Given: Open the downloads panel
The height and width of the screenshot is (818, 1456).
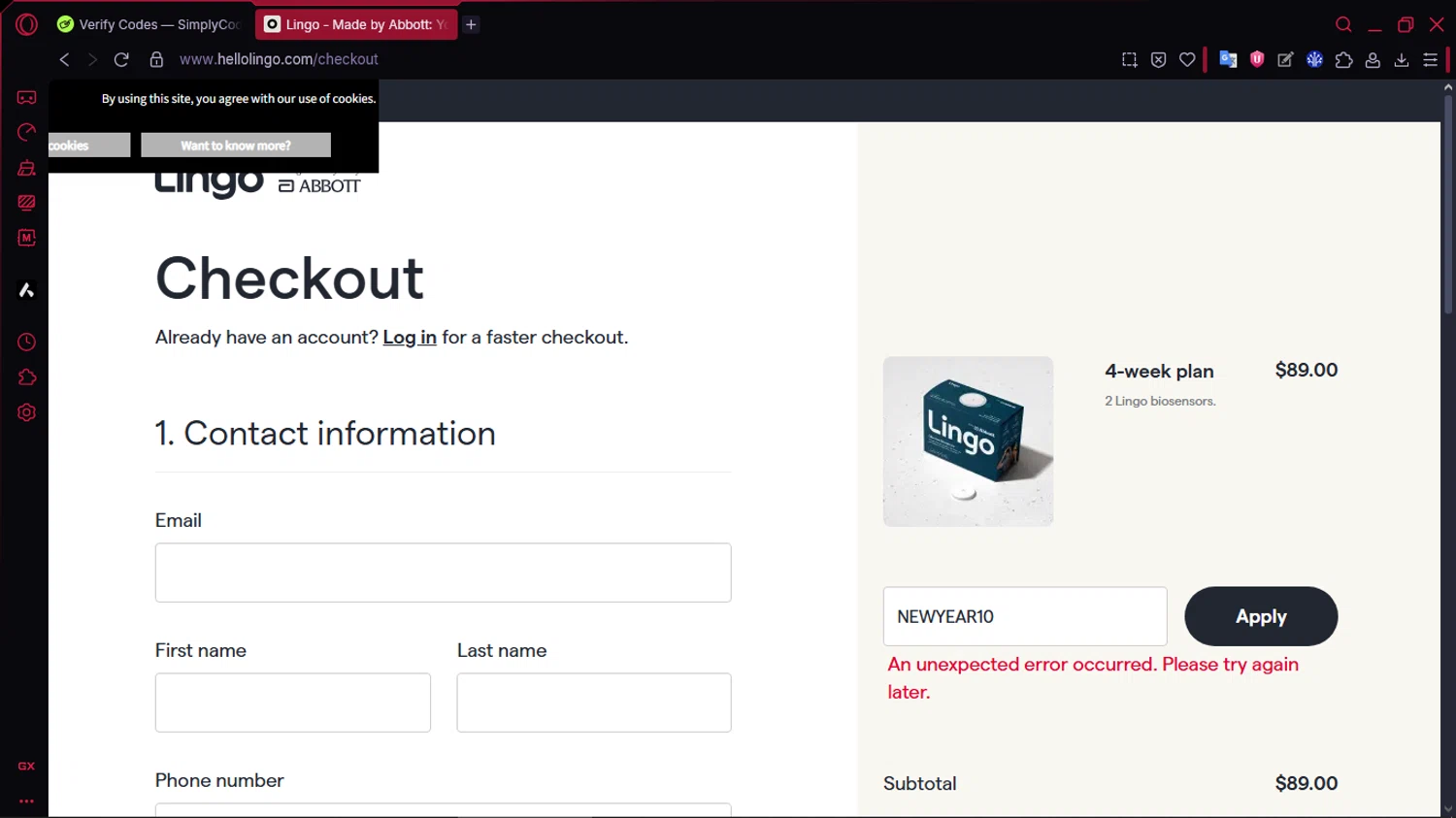Looking at the screenshot, I should click(x=1402, y=59).
